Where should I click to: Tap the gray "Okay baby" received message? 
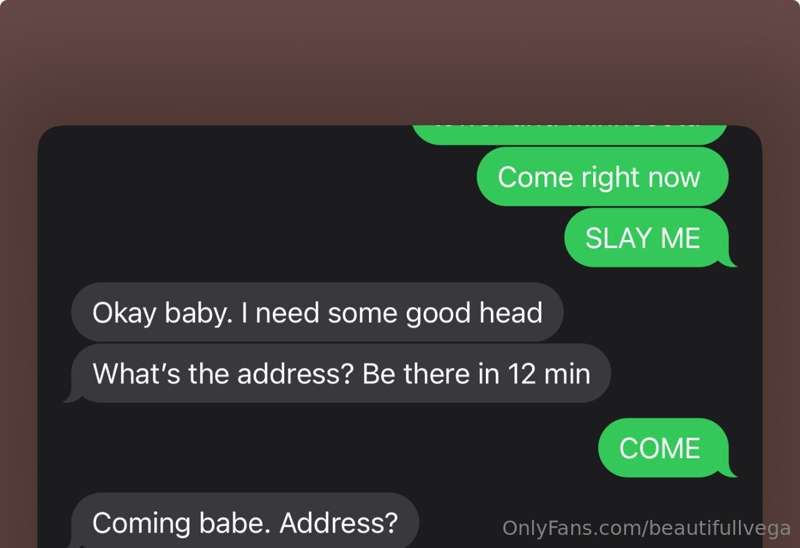coord(317,312)
